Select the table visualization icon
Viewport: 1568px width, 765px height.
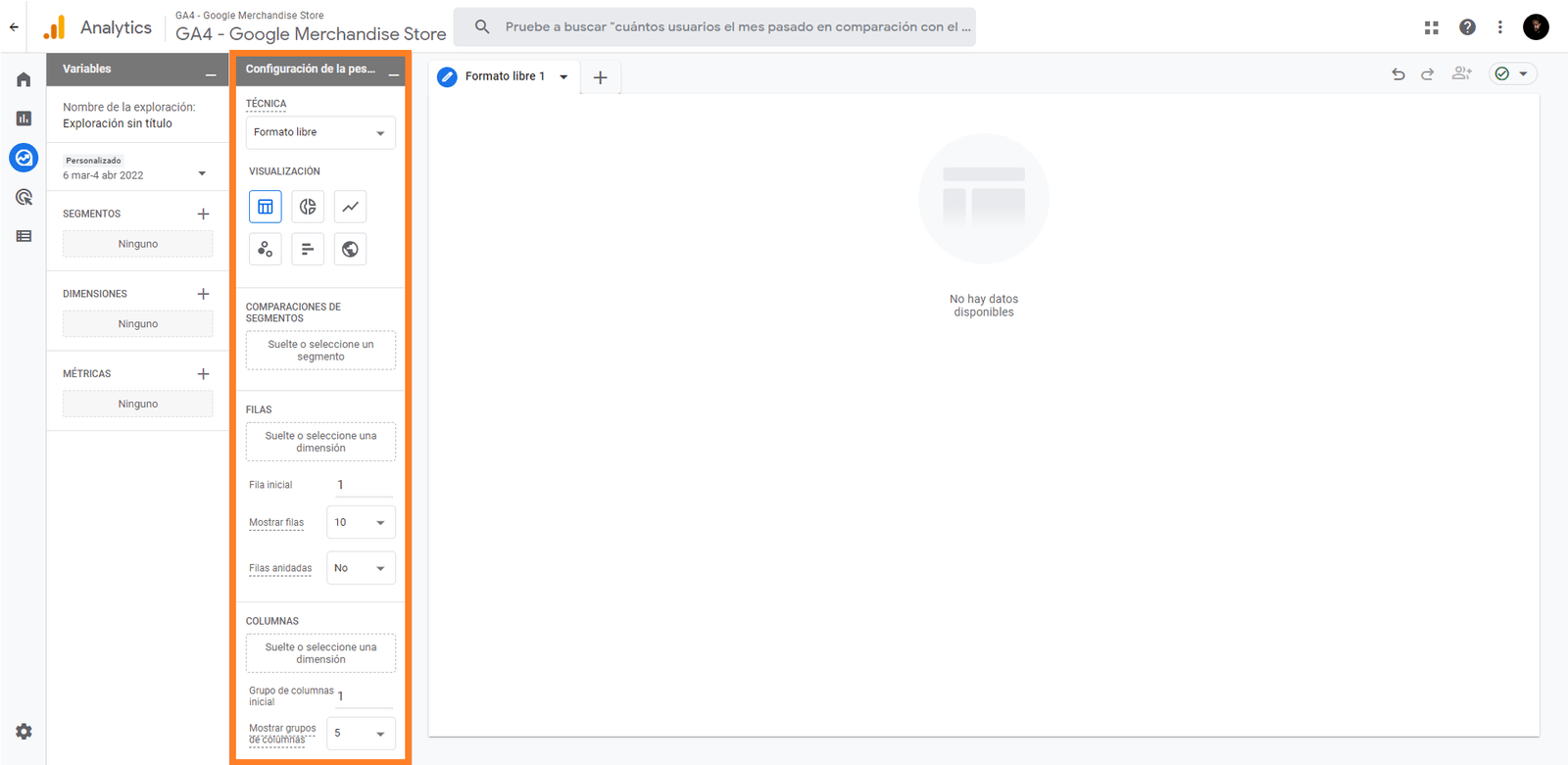click(266, 207)
